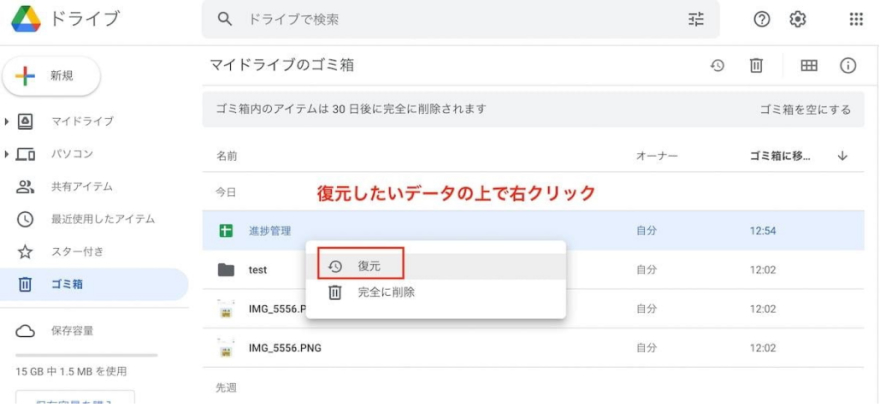Image resolution: width=880 pixels, height=404 pixels.
Task: Select the 進捗管理 spreadsheet row
Action: pos(533,231)
